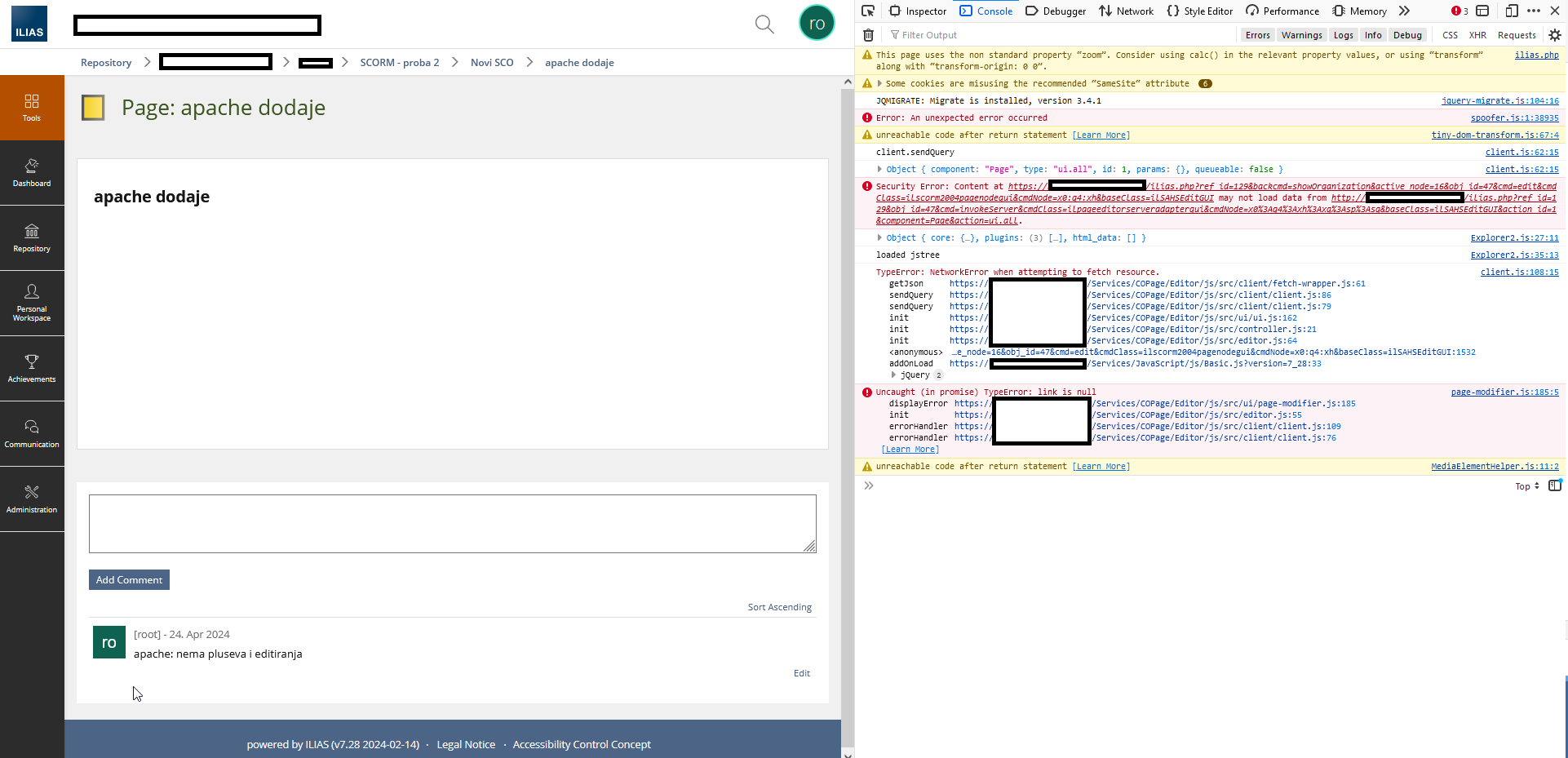The height and width of the screenshot is (758, 1568).
Task: Go to Dashboard in the sidebar
Action: (32, 172)
